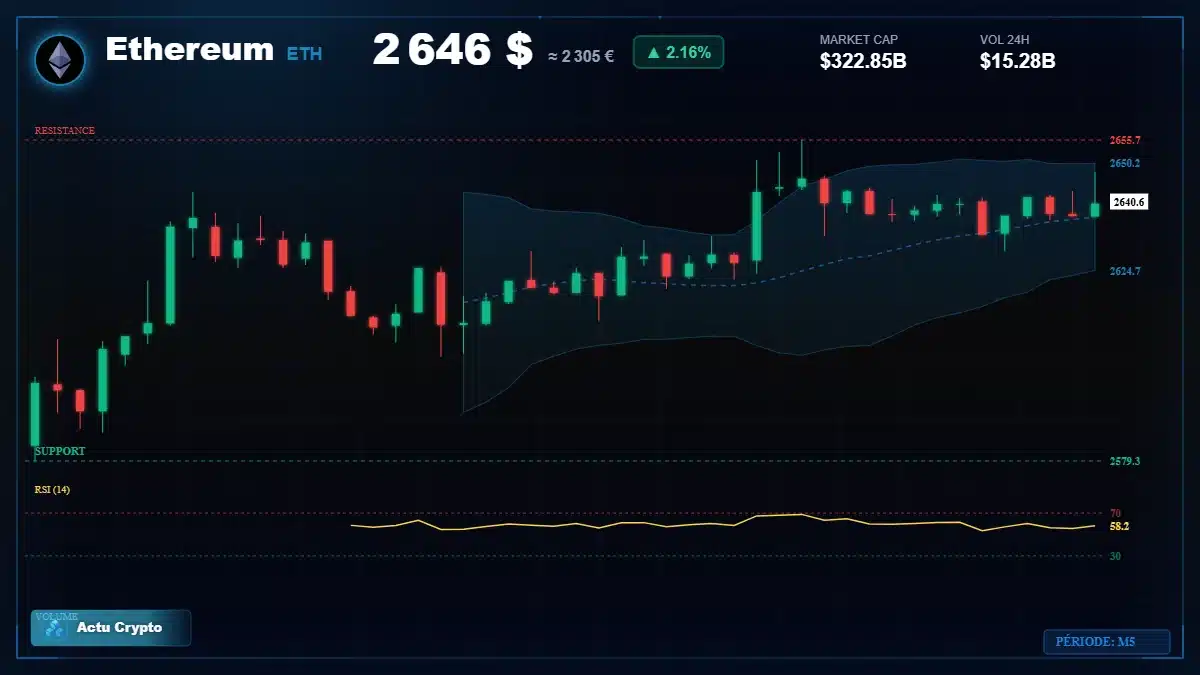Click the last green candlestick near 2640.6

tap(1095, 209)
